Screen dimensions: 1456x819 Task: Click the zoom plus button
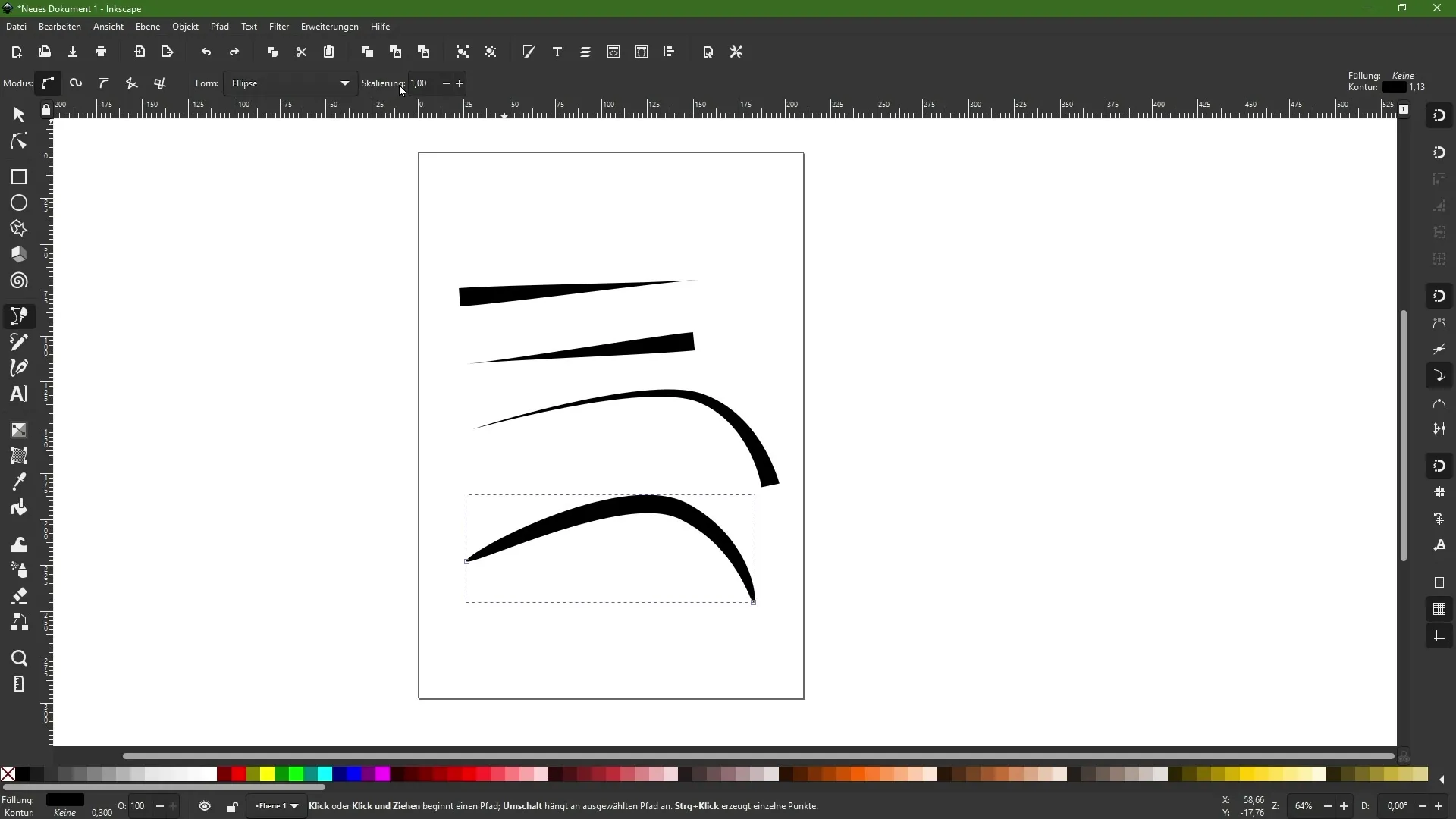click(x=1345, y=806)
